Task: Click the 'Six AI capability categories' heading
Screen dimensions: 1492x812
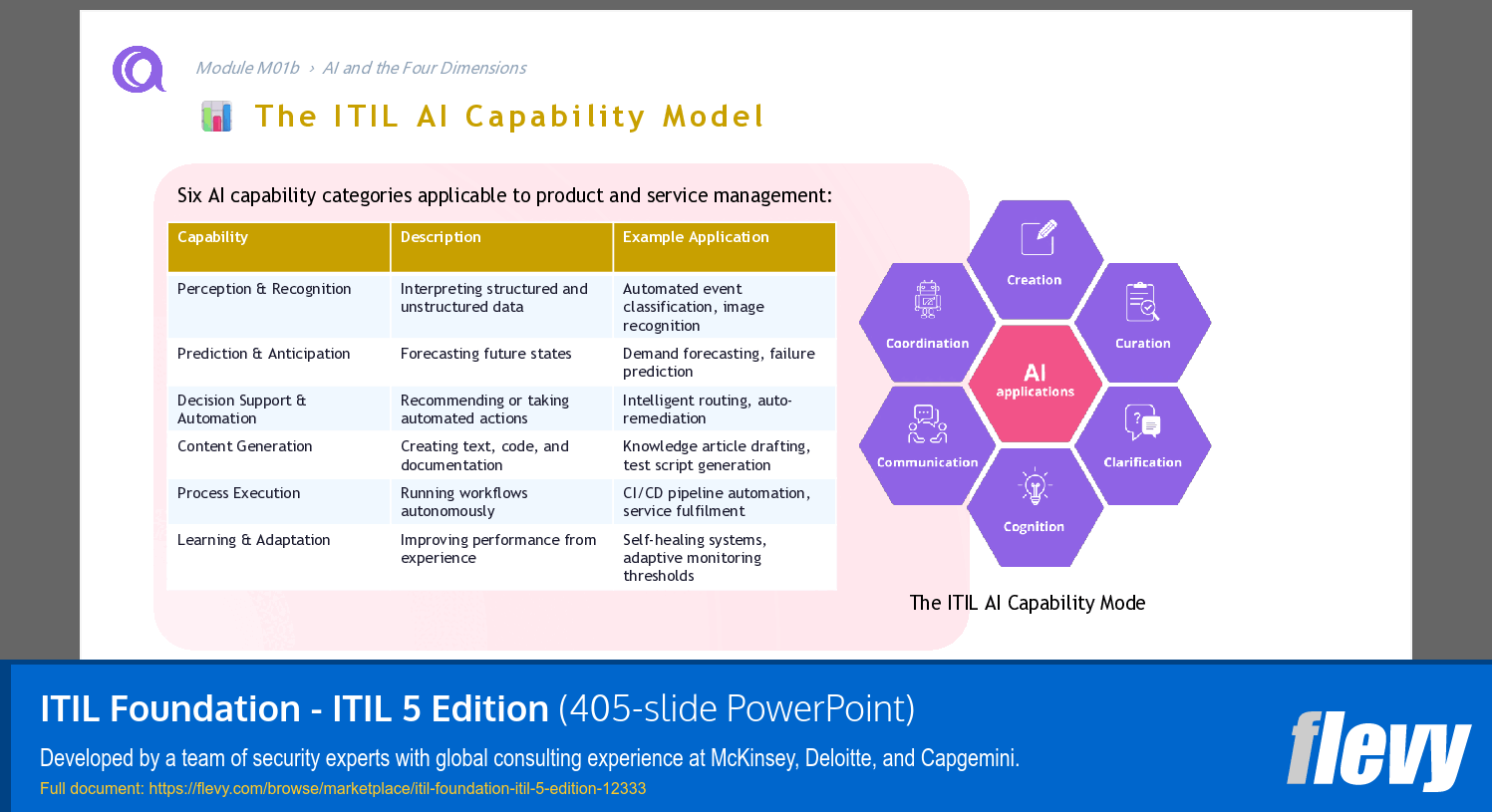Action: tap(504, 195)
